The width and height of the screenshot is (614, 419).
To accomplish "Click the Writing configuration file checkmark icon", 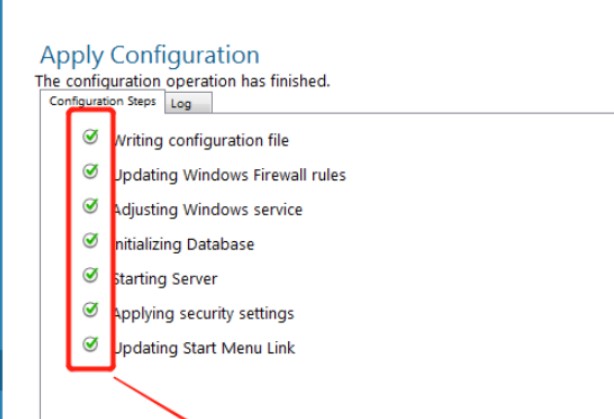I will (x=91, y=138).
